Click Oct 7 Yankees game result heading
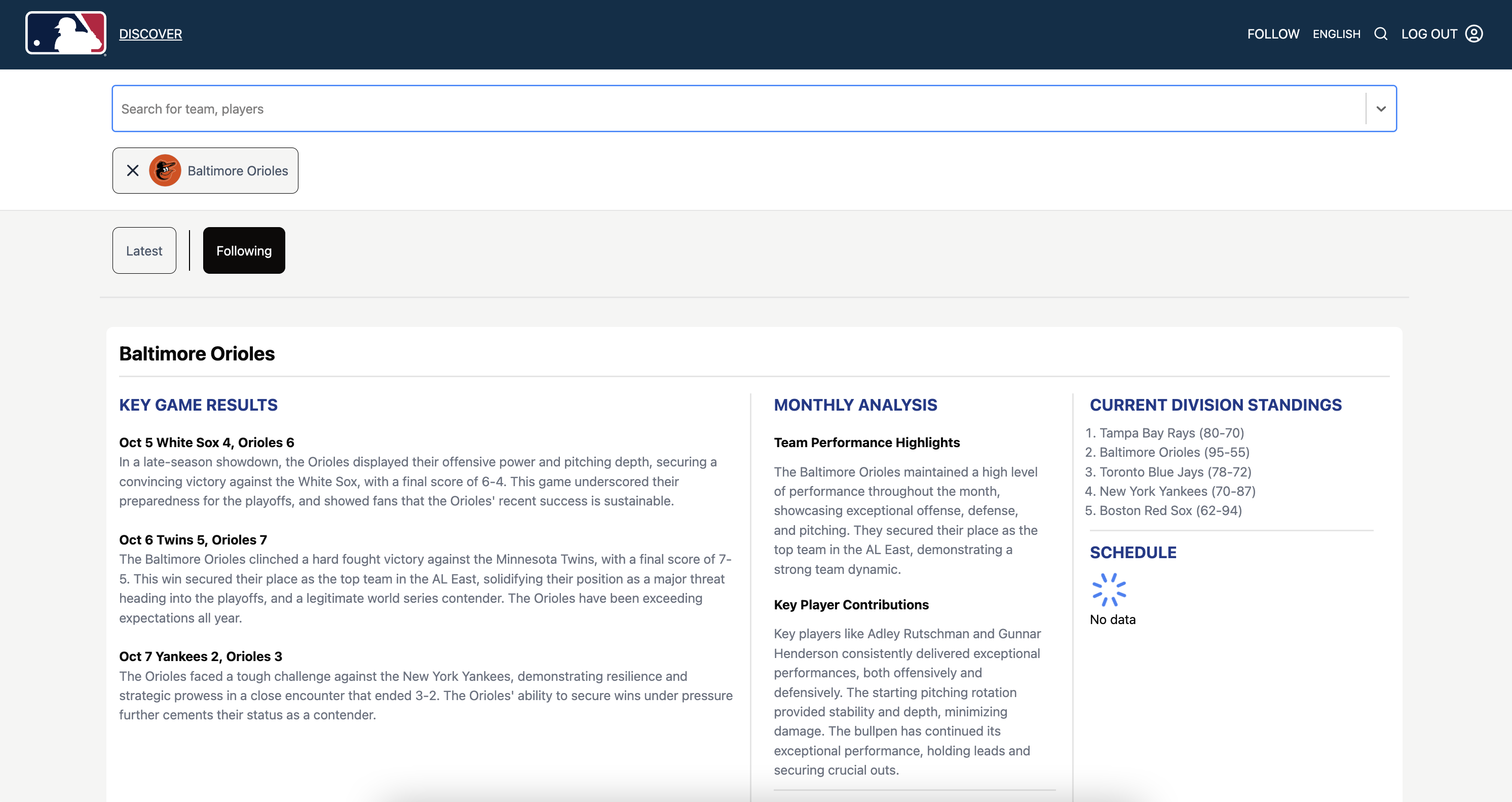The width and height of the screenshot is (1512, 802). (x=200, y=657)
